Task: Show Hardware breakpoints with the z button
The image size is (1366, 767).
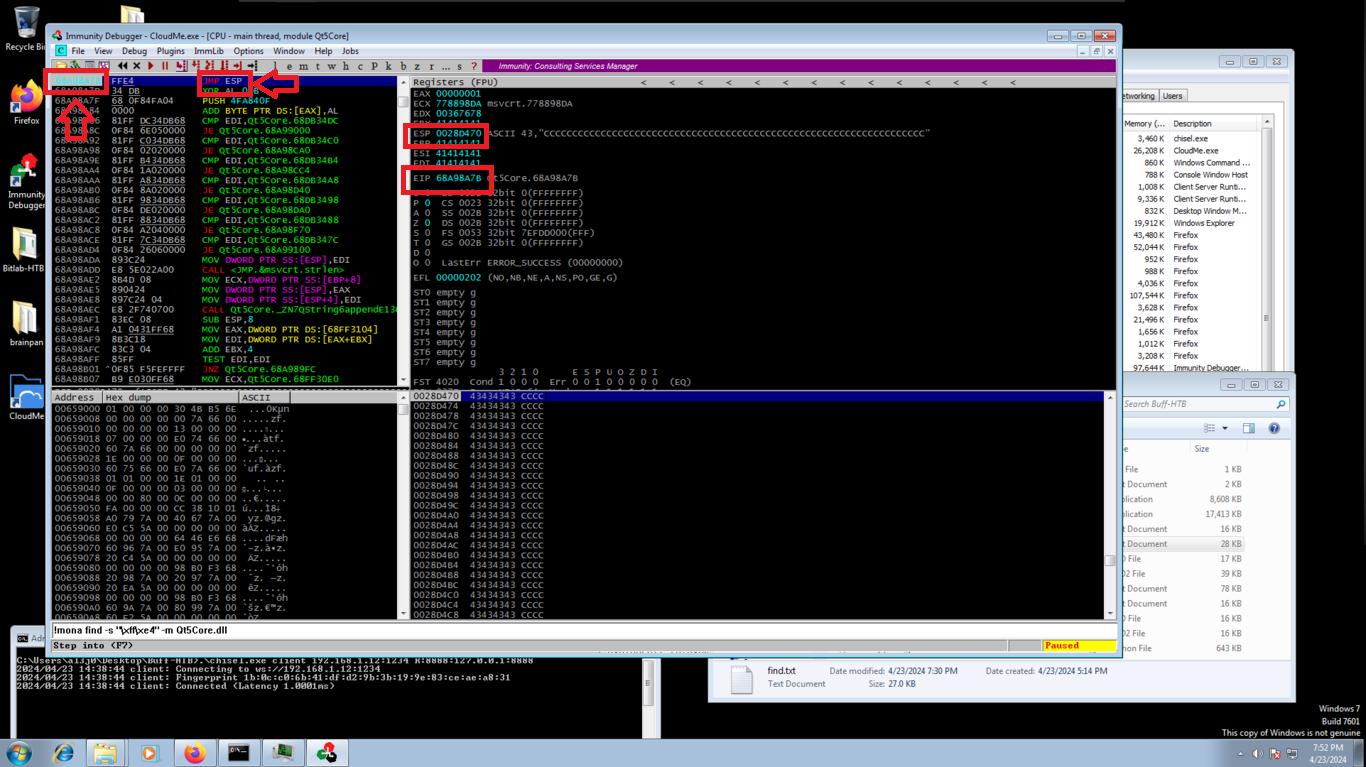Action: tap(417, 66)
